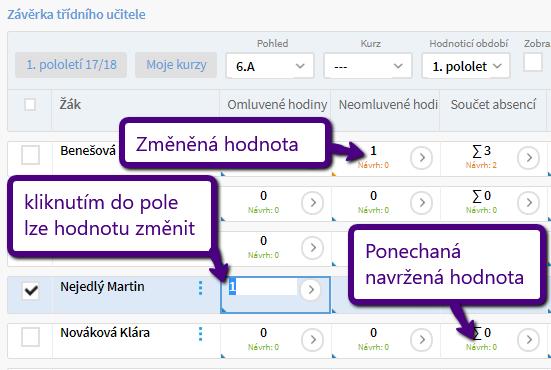Click the arrow next to Benešová's unexcused hours
The width and height of the screenshot is (551, 370).
tap(421, 158)
